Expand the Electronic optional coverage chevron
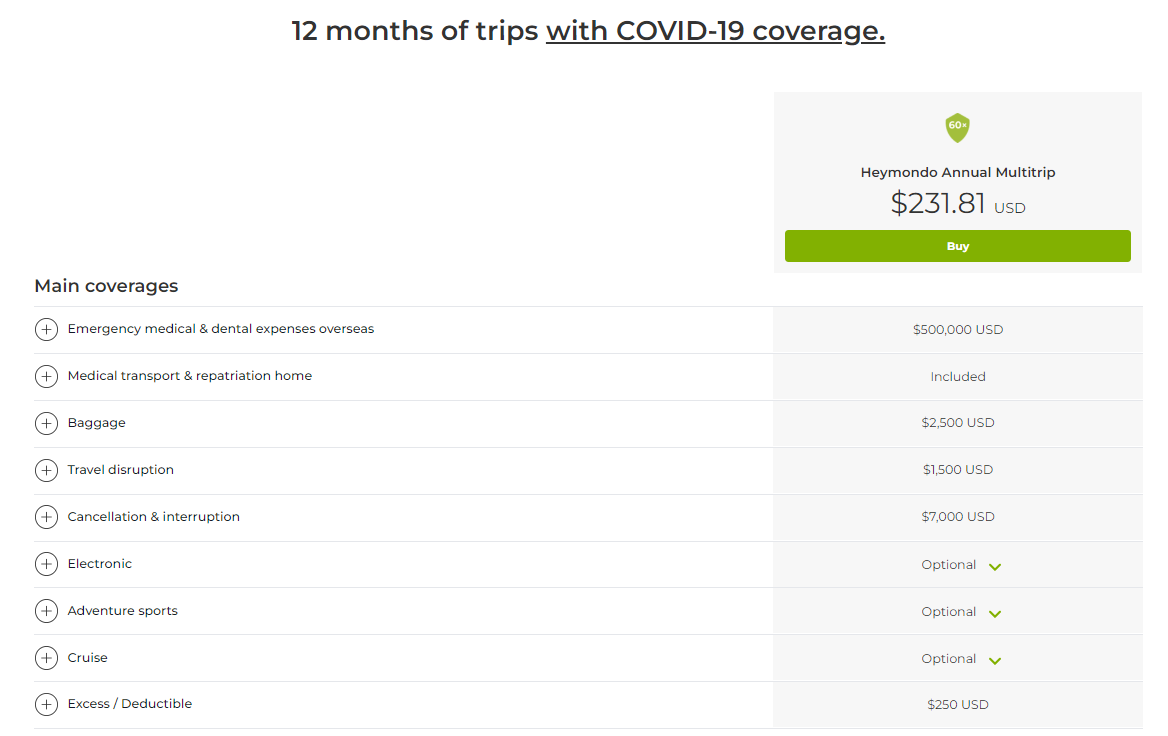The height and width of the screenshot is (736, 1168). [x=994, y=567]
